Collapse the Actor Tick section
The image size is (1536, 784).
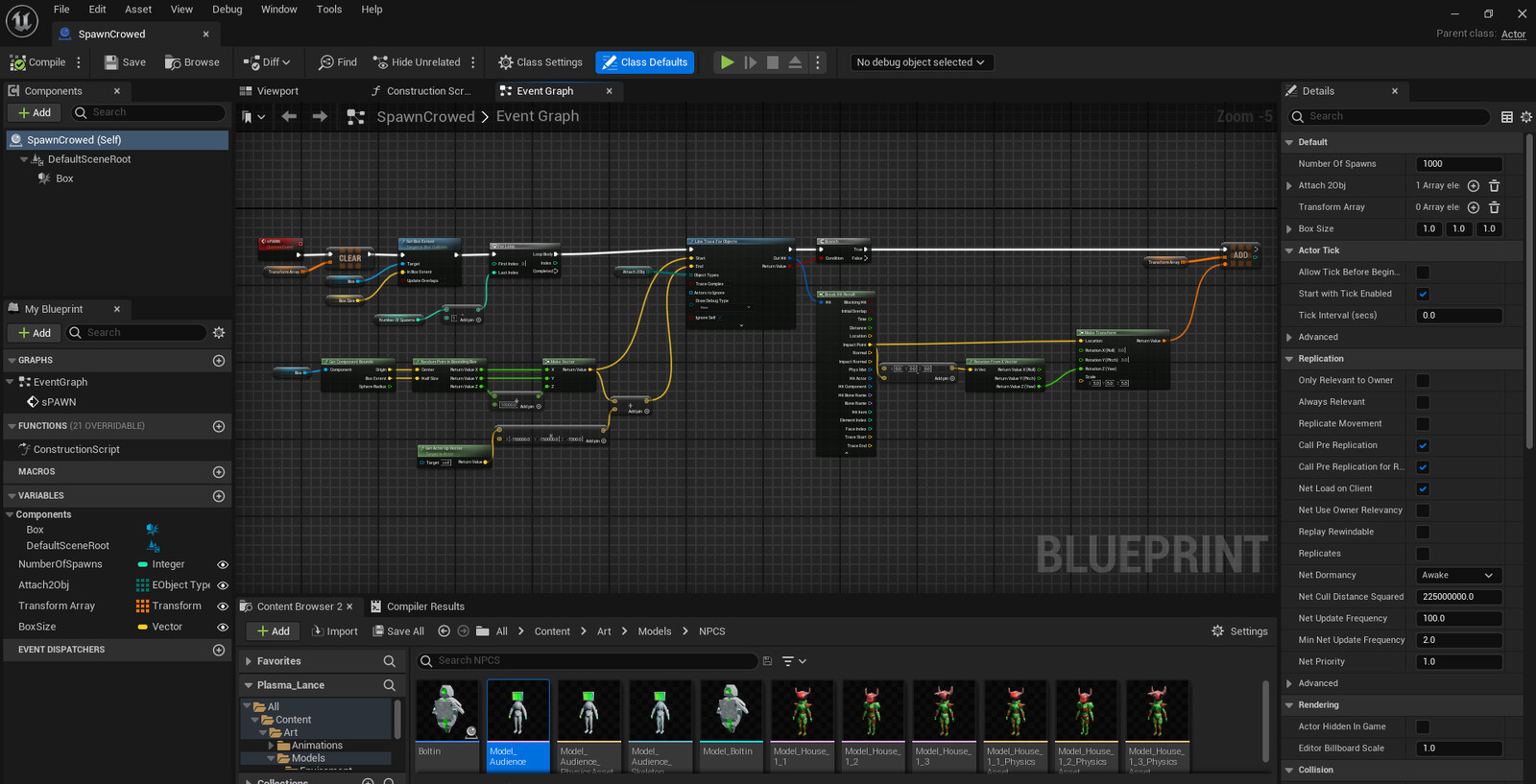[1289, 250]
